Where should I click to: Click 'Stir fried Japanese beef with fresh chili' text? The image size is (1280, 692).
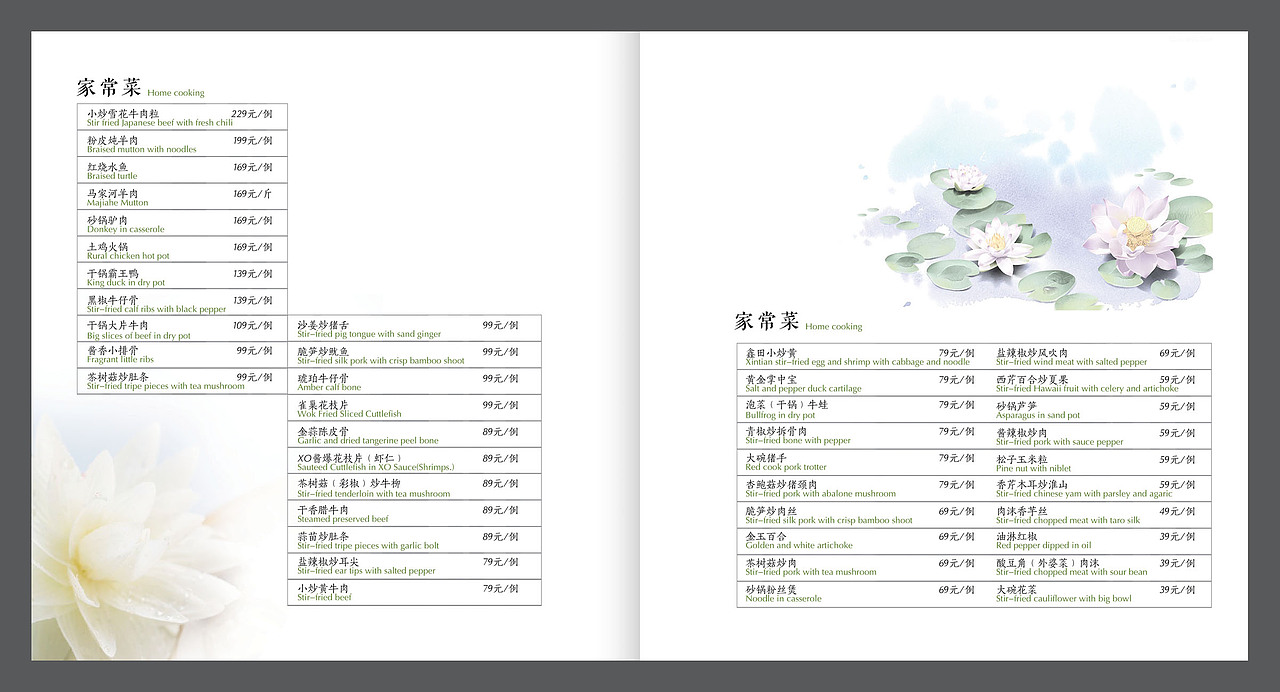pyautogui.click(x=160, y=123)
